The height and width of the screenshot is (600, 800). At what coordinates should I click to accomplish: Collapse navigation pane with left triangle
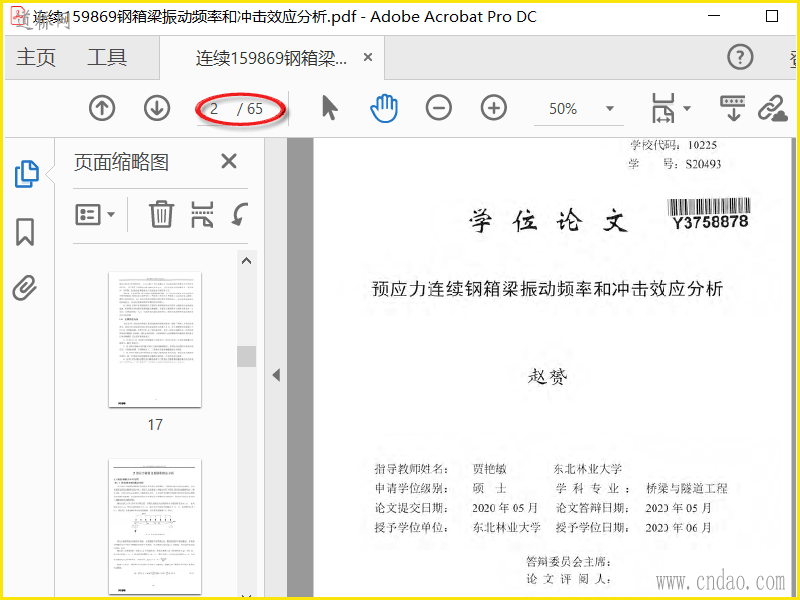pos(276,376)
